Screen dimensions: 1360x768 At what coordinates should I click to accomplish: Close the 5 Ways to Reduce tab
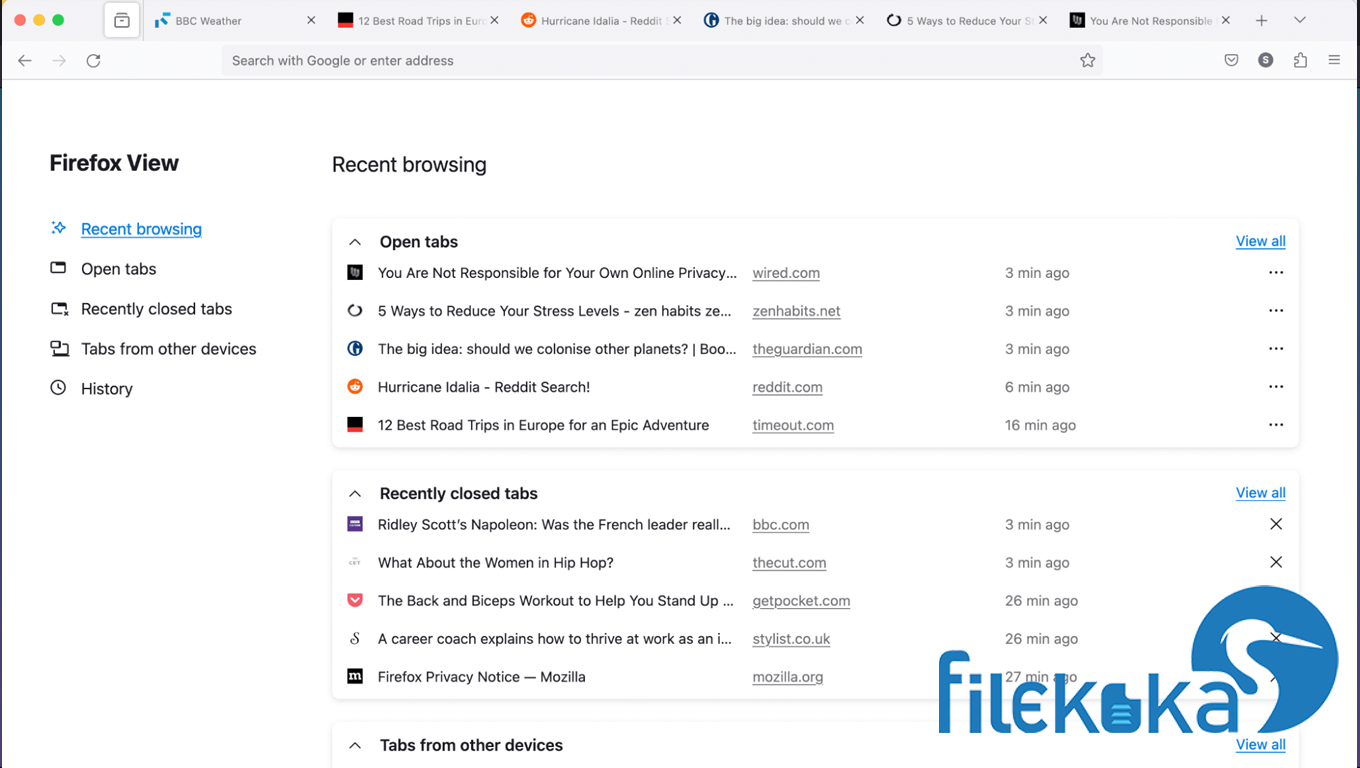click(1043, 21)
